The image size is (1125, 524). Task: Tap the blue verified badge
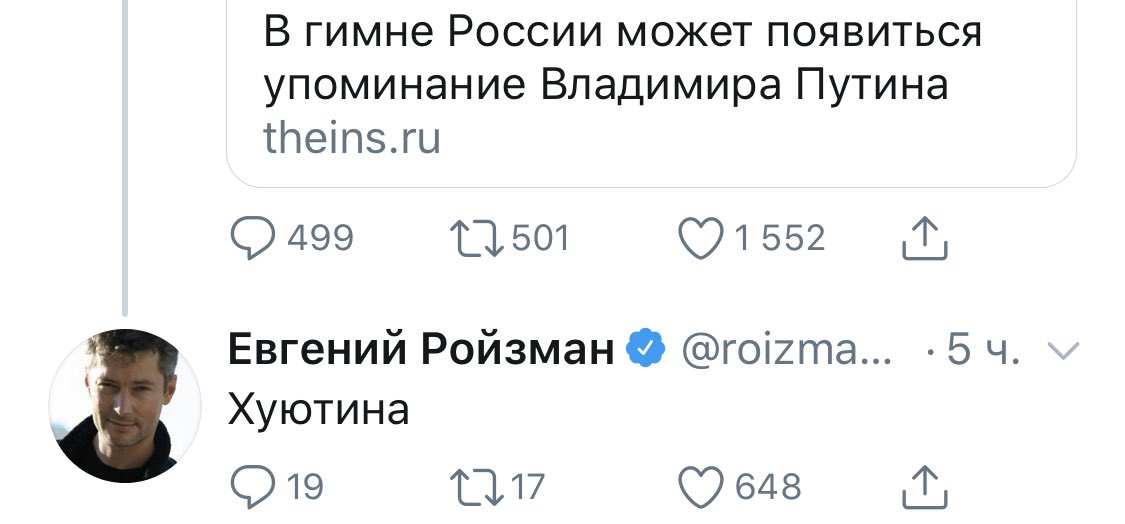tap(646, 349)
